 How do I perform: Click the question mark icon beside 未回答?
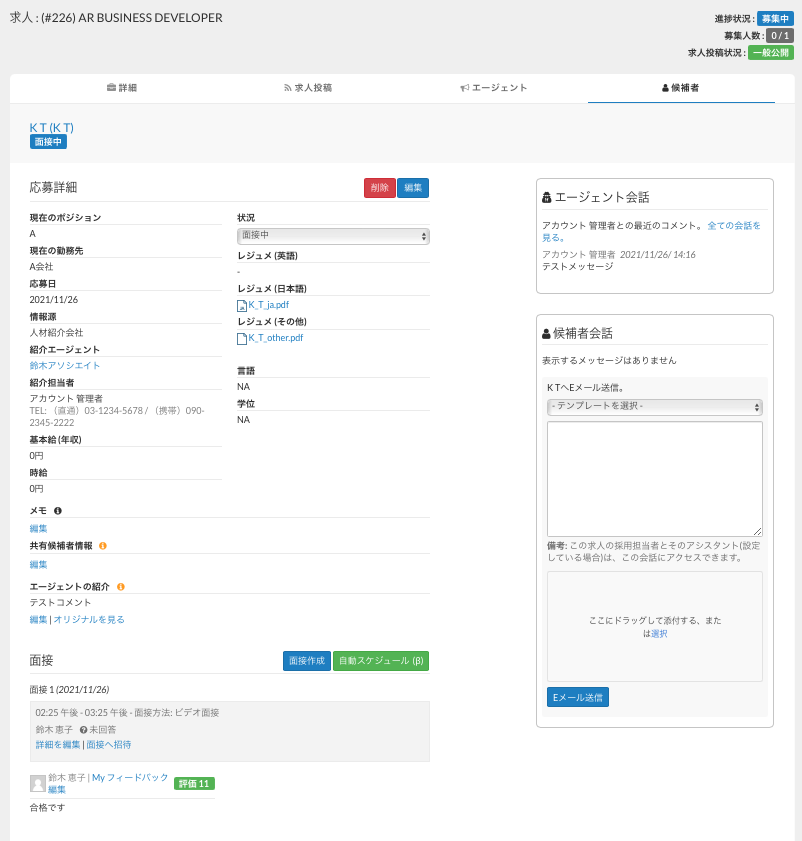pos(83,729)
